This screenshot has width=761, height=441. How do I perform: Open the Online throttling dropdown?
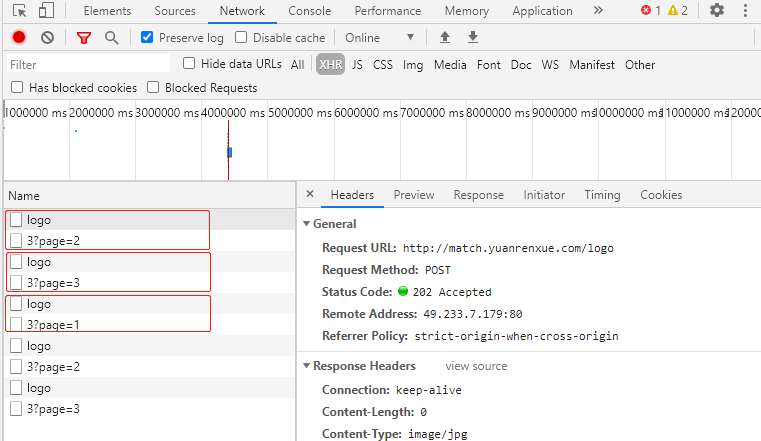coord(379,37)
